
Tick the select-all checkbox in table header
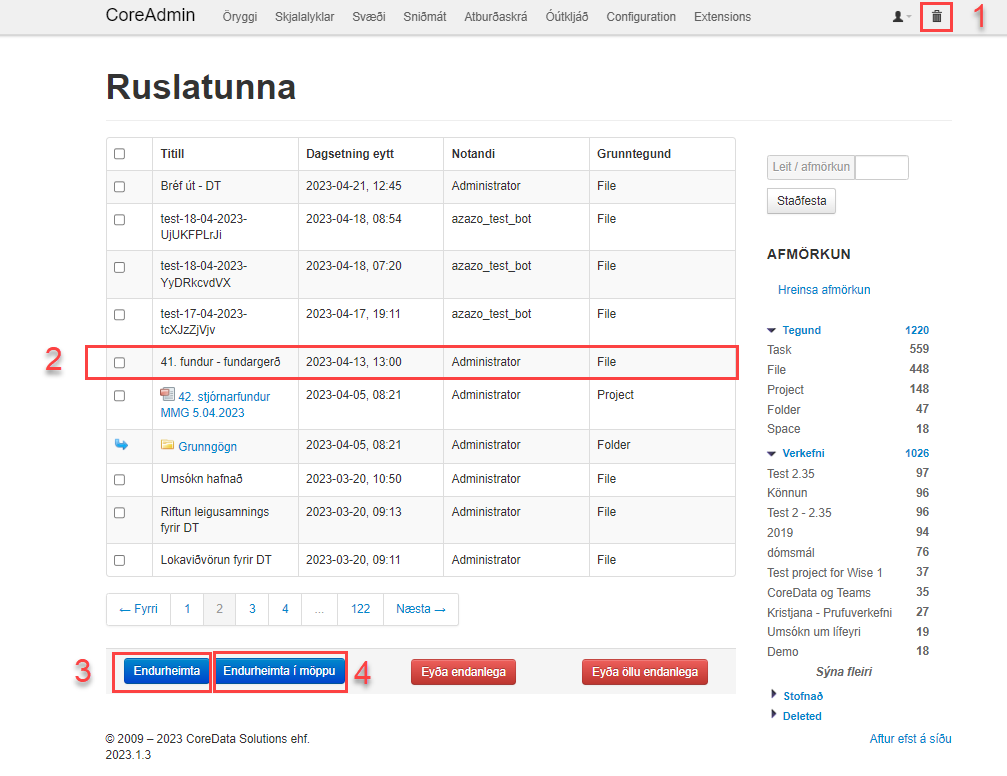click(120, 154)
